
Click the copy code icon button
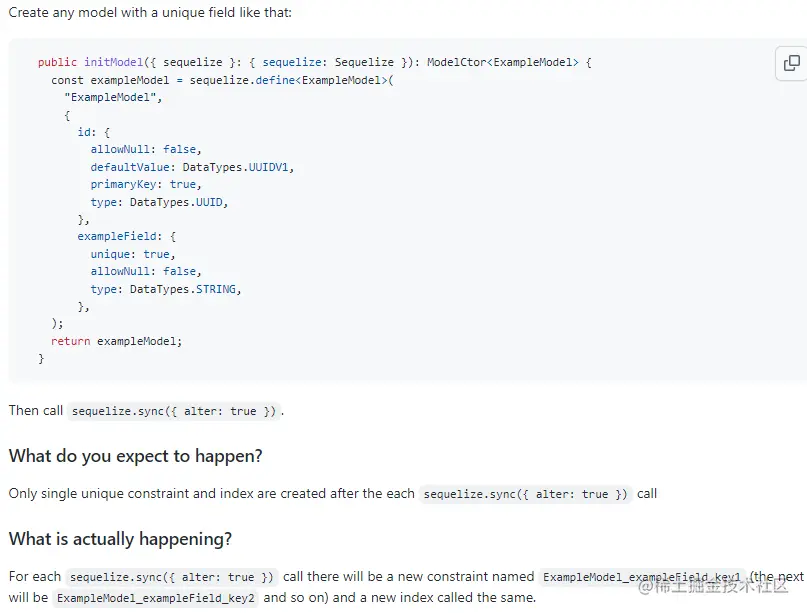coord(791,63)
